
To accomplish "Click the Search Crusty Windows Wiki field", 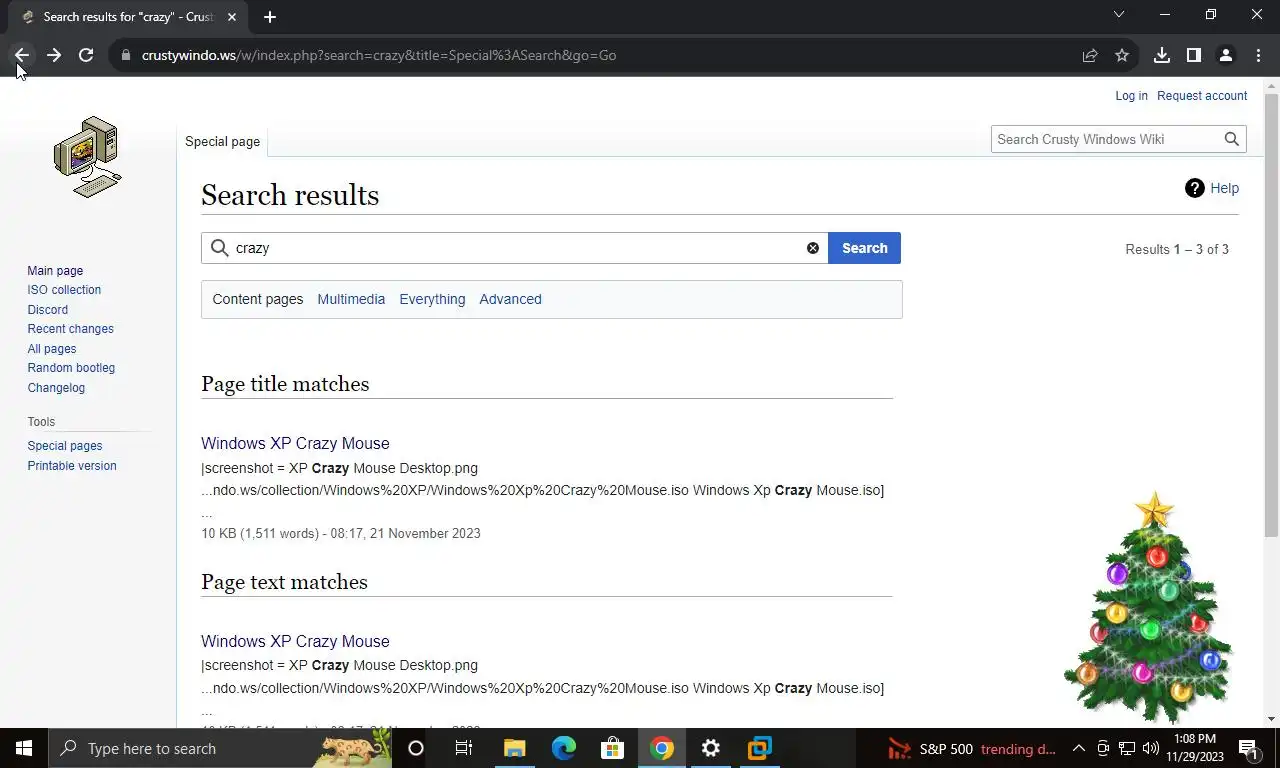I will coord(1106,139).
